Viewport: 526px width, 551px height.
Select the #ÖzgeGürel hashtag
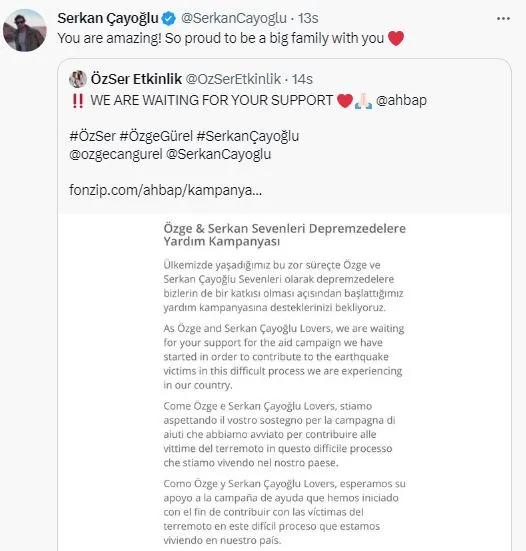[x=156, y=136]
